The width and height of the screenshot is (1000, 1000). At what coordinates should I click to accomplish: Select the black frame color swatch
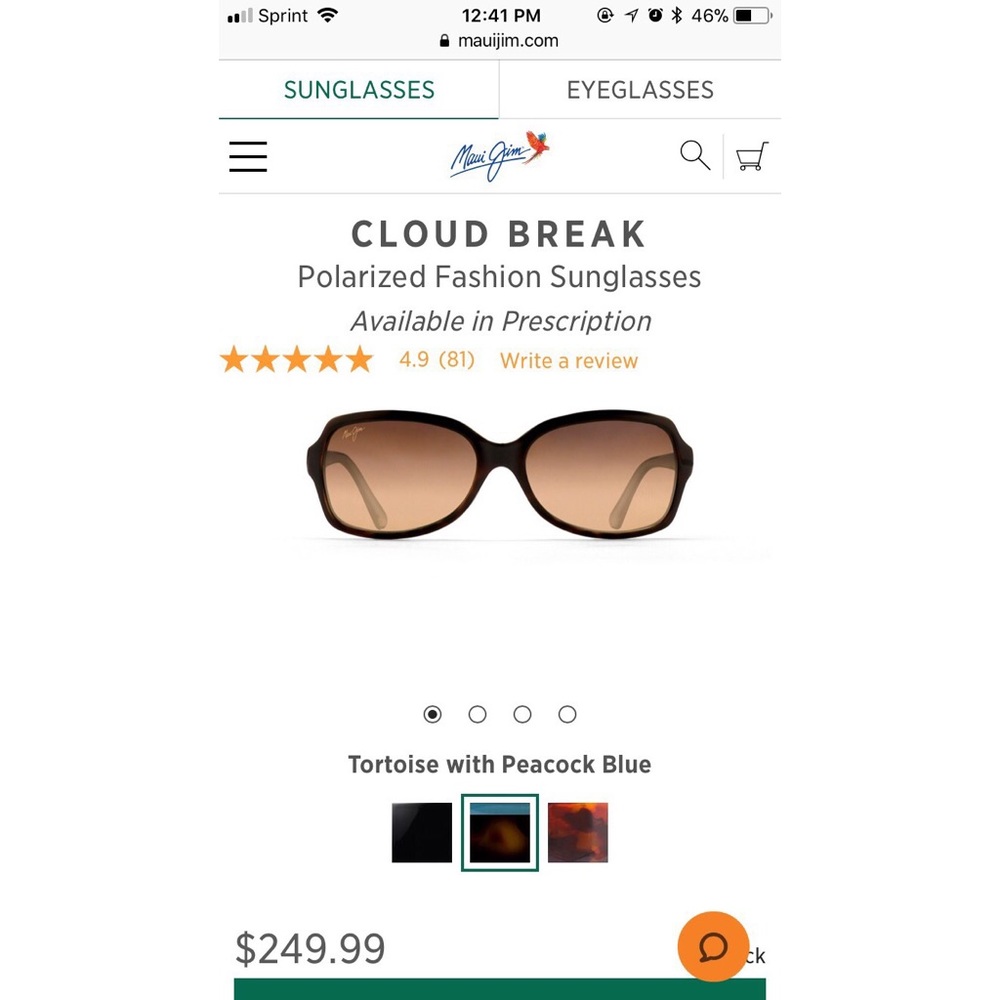click(x=421, y=831)
